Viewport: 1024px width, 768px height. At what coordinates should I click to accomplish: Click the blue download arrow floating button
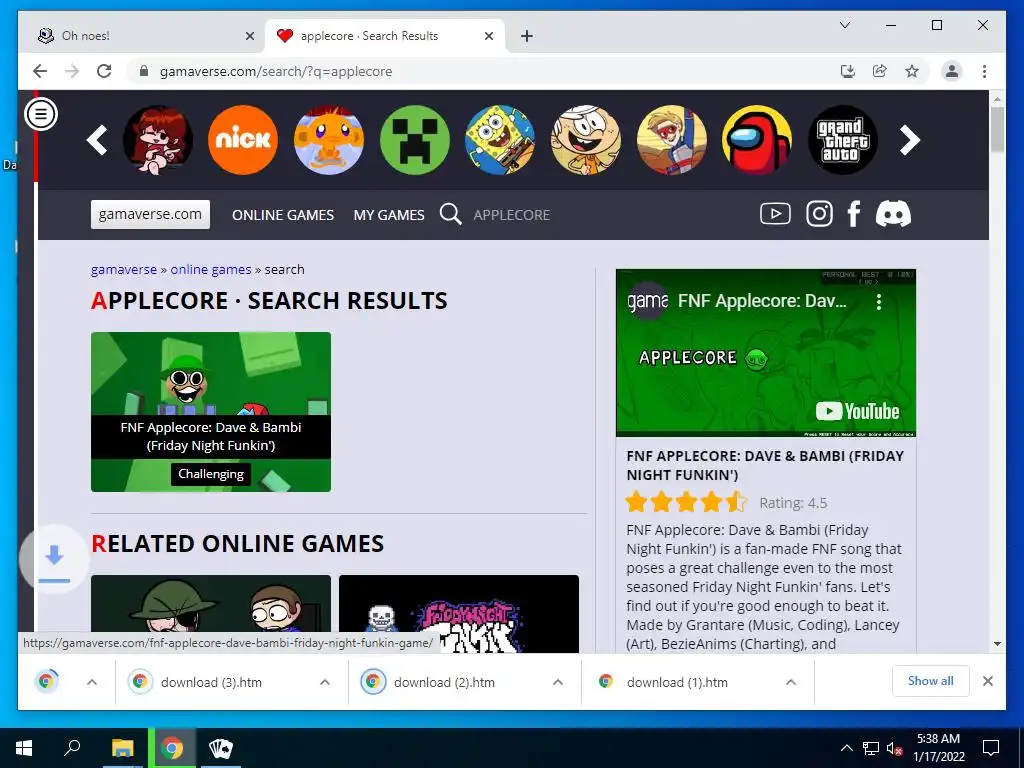[54, 559]
